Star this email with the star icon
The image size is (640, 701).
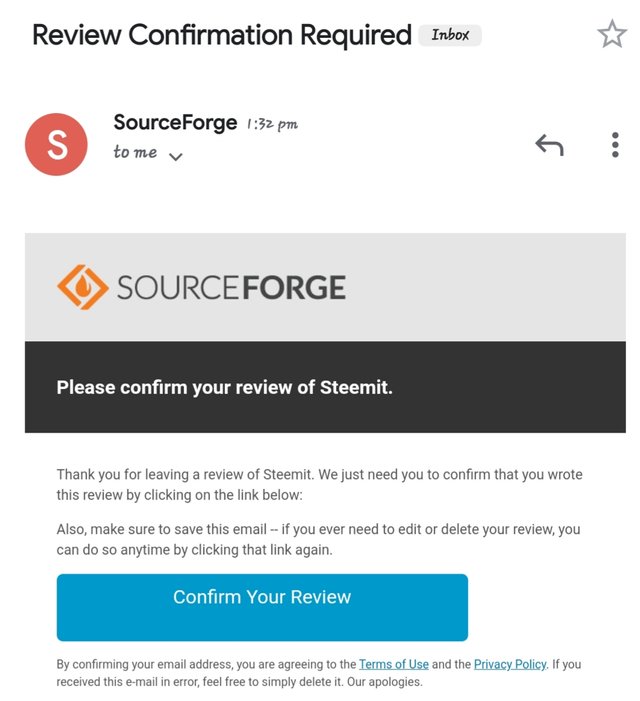611,35
